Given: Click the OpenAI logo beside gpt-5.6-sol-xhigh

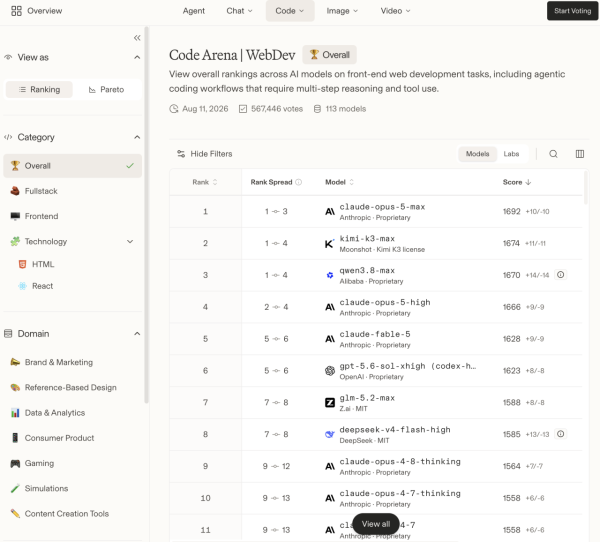Looking at the screenshot, I should pos(330,371).
